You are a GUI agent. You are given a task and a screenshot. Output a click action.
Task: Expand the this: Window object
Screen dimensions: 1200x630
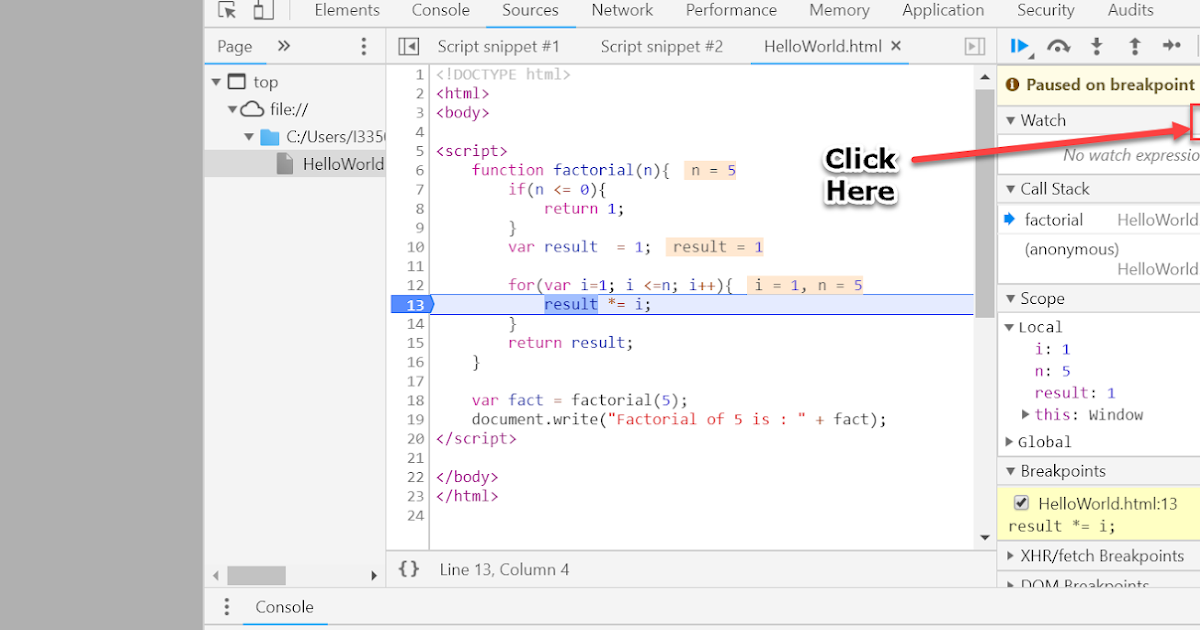[x=1026, y=414]
